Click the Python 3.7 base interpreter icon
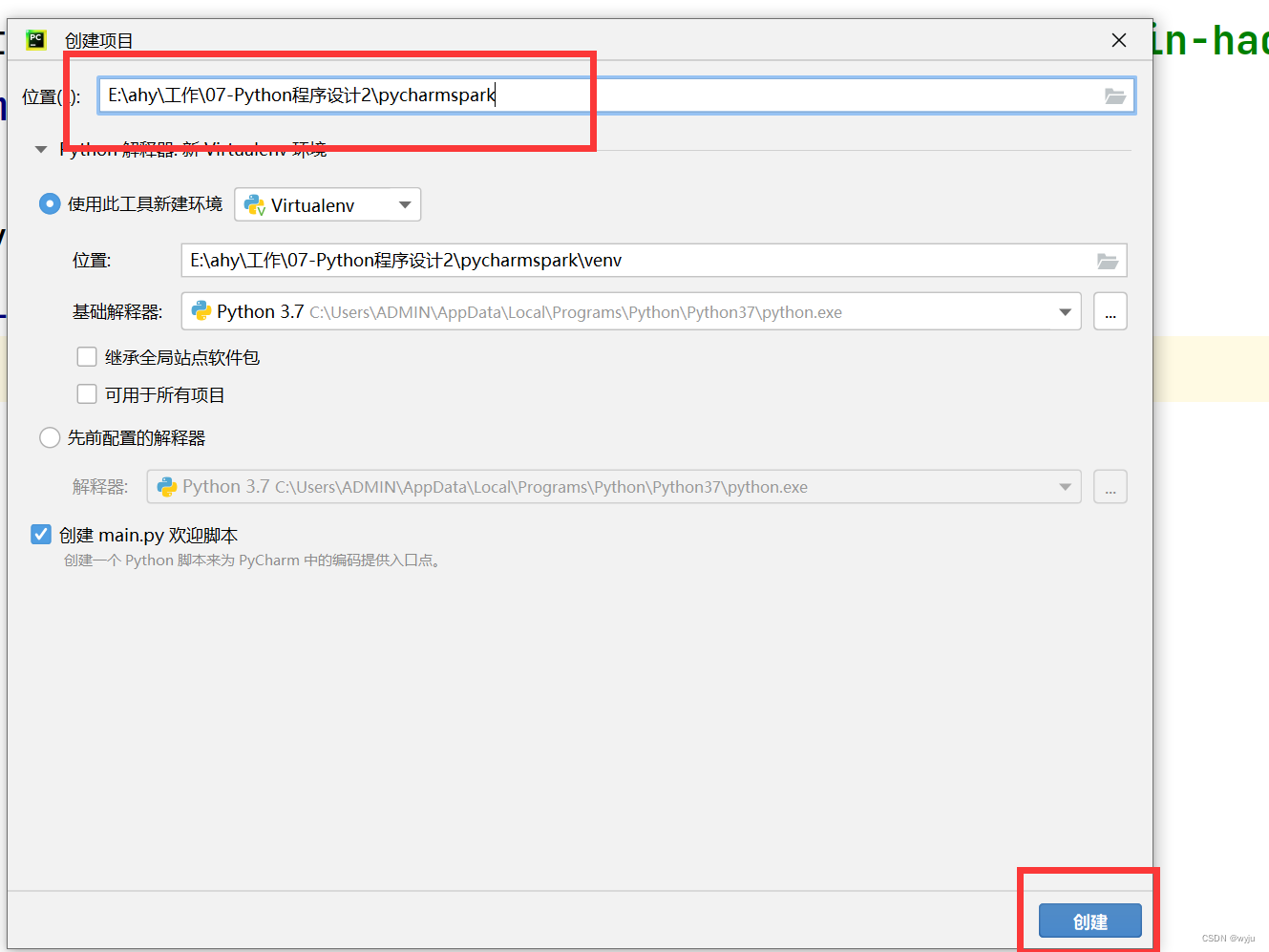The image size is (1269, 952). coord(201,311)
